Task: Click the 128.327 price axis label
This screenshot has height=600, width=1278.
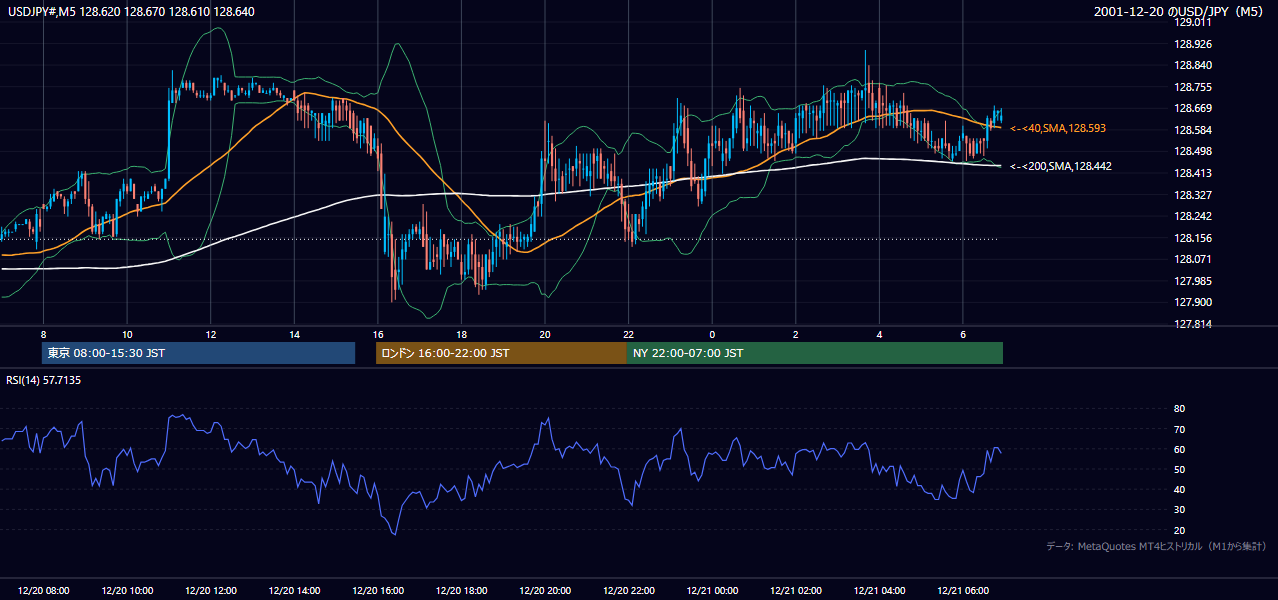Action: click(1192, 195)
